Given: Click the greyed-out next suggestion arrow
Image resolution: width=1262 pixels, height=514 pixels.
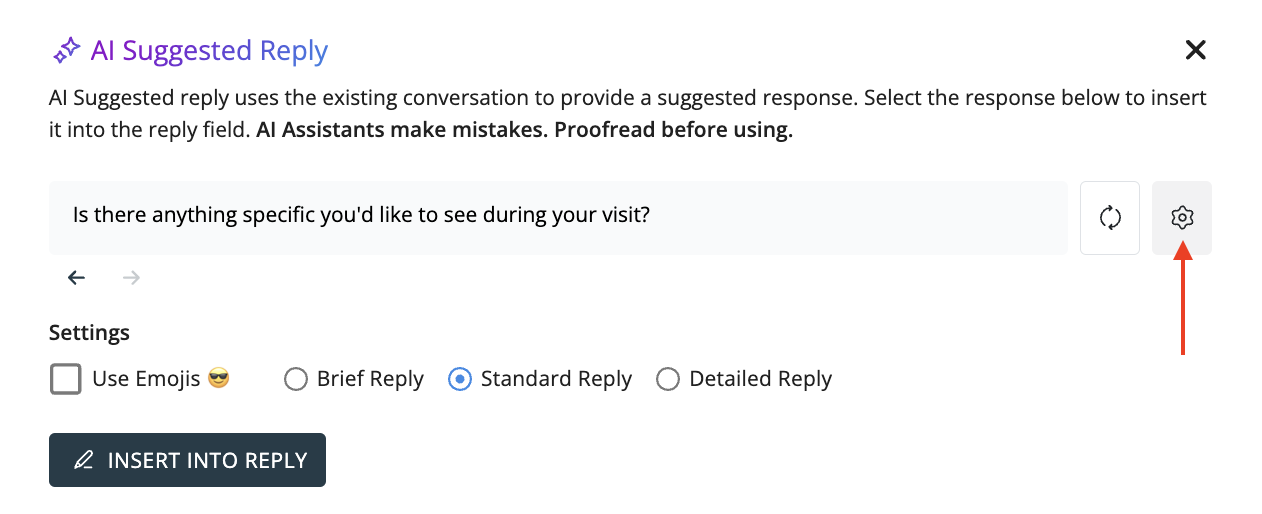Looking at the screenshot, I should (131, 278).
